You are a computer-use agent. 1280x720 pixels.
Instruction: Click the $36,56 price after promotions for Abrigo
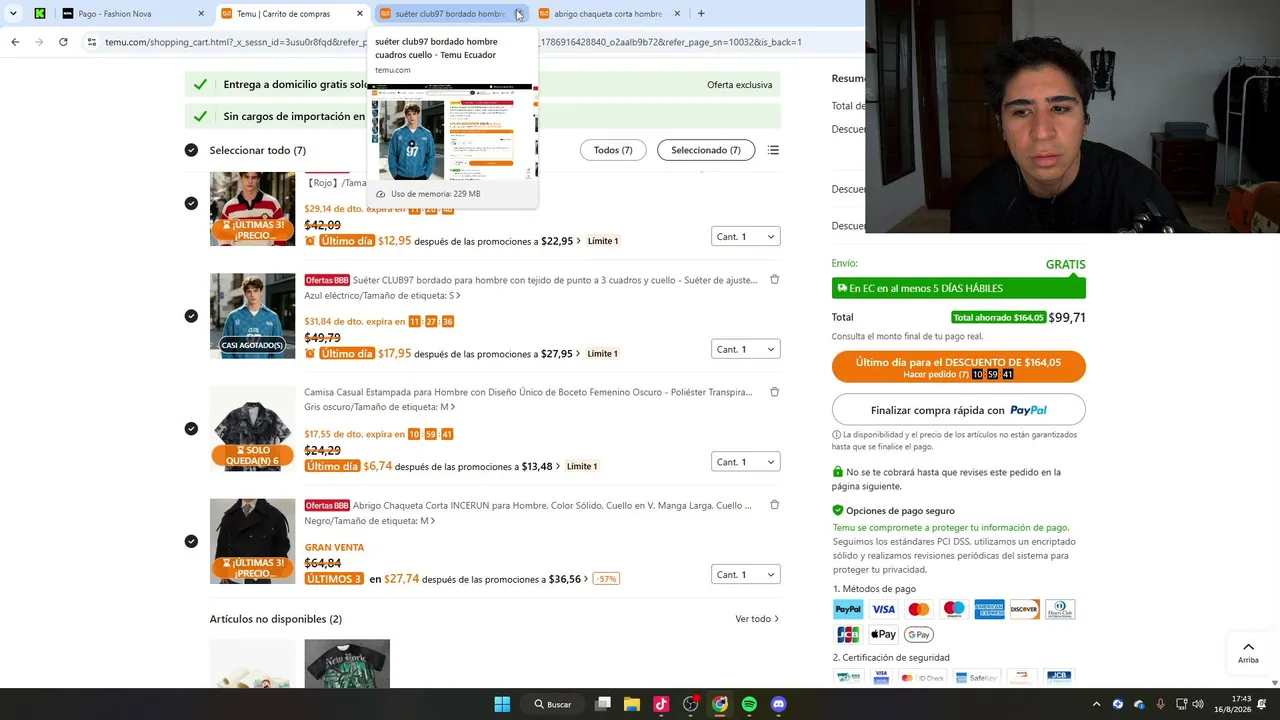564,579
